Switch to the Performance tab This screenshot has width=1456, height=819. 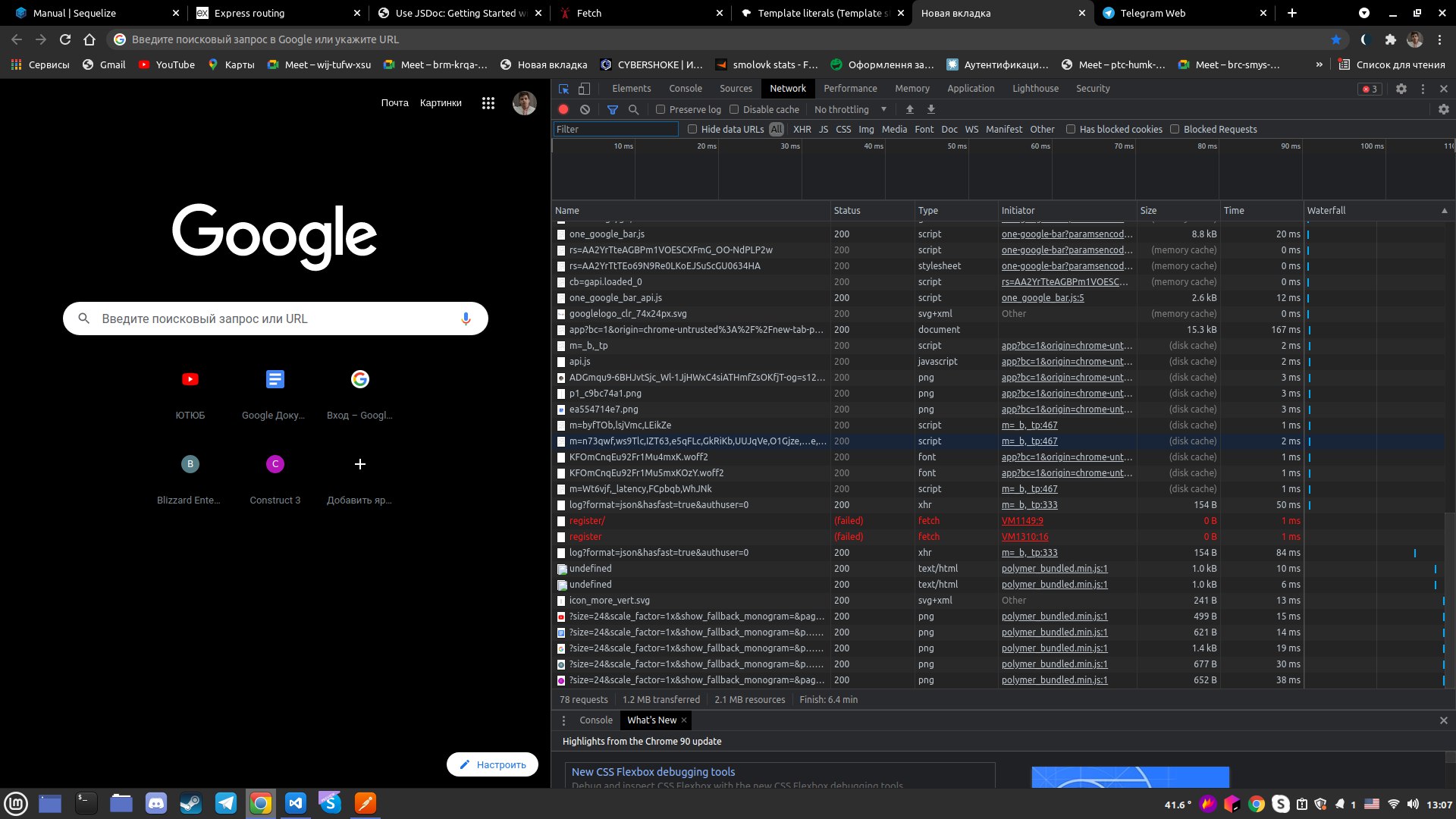[x=850, y=89]
